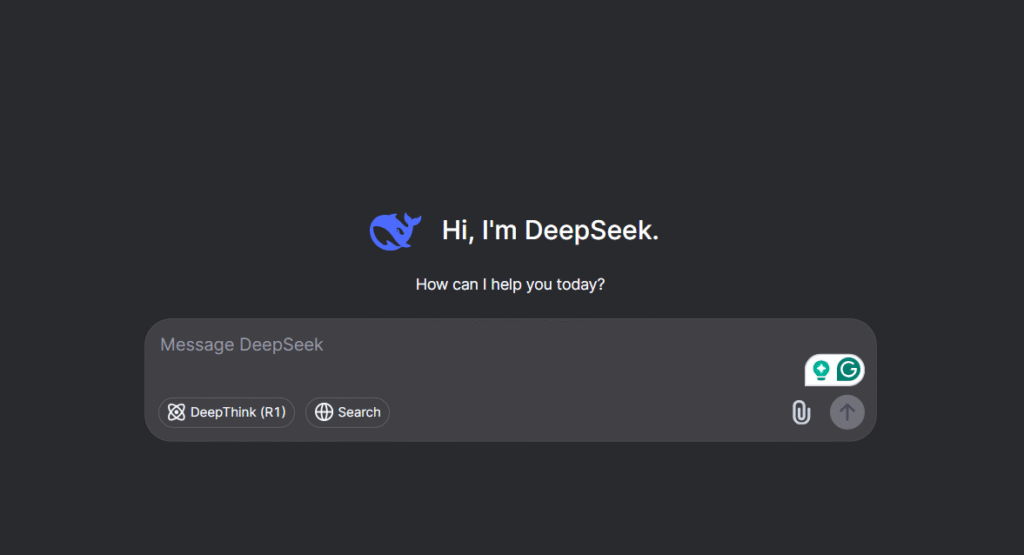This screenshot has width=1024, height=555.
Task: Click the "DeepThink (R1)" label text
Action: coord(238,413)
